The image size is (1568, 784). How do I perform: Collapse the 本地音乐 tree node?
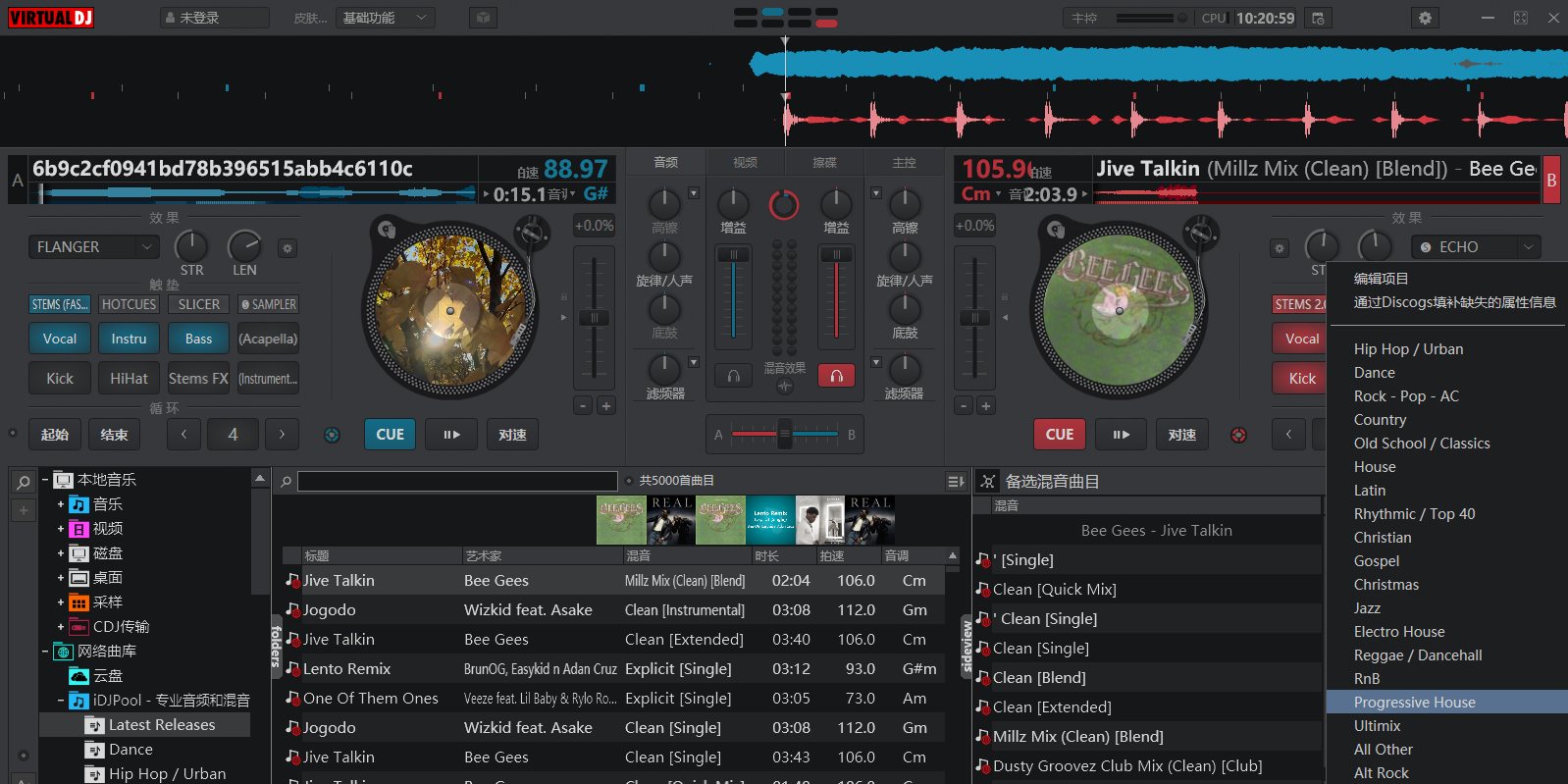[45, 480]
